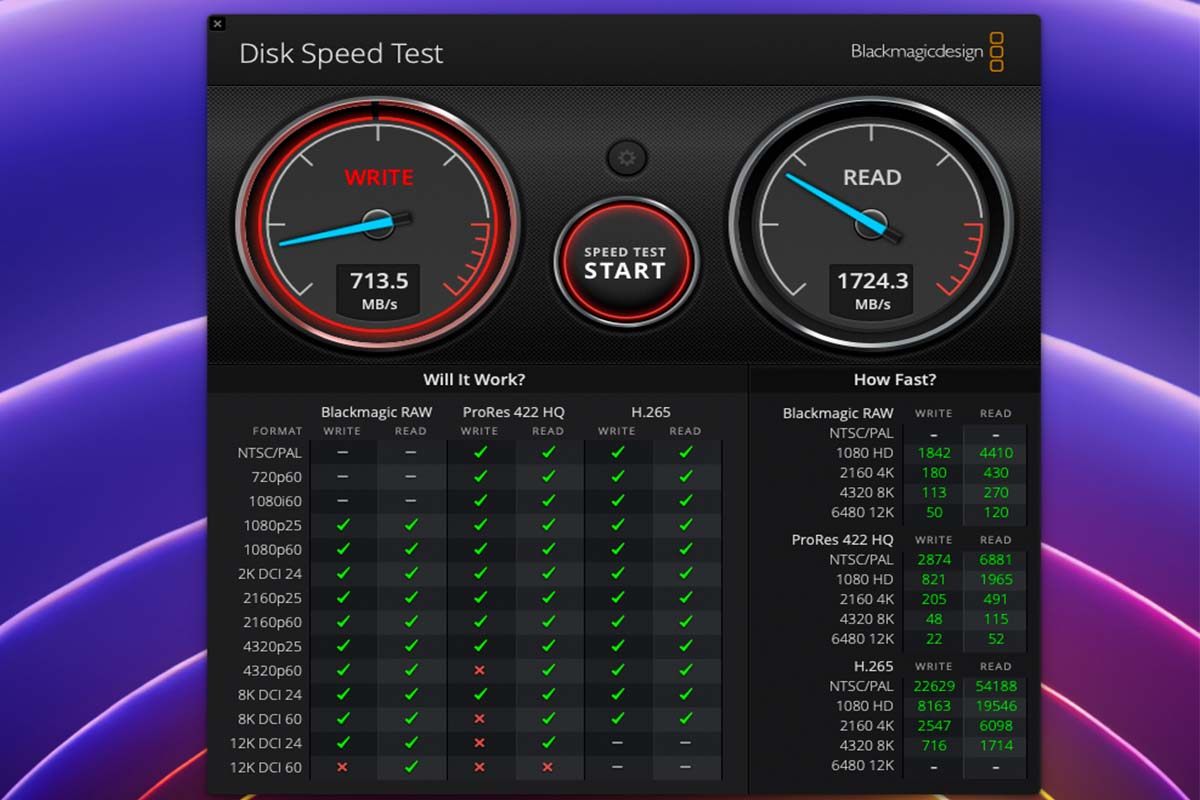
Task: Select the 12K DCI 60 format row label
Action: coord(268,768)
